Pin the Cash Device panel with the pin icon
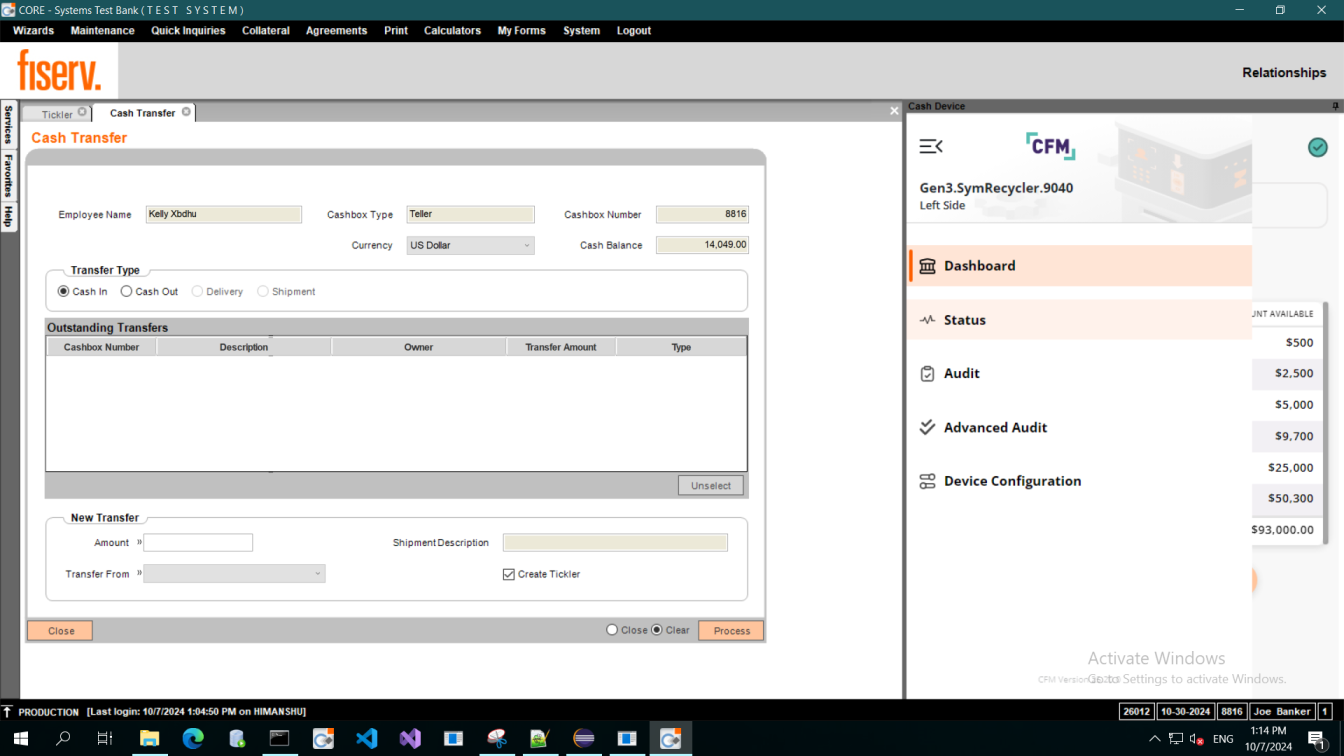 pos(1335,106)
